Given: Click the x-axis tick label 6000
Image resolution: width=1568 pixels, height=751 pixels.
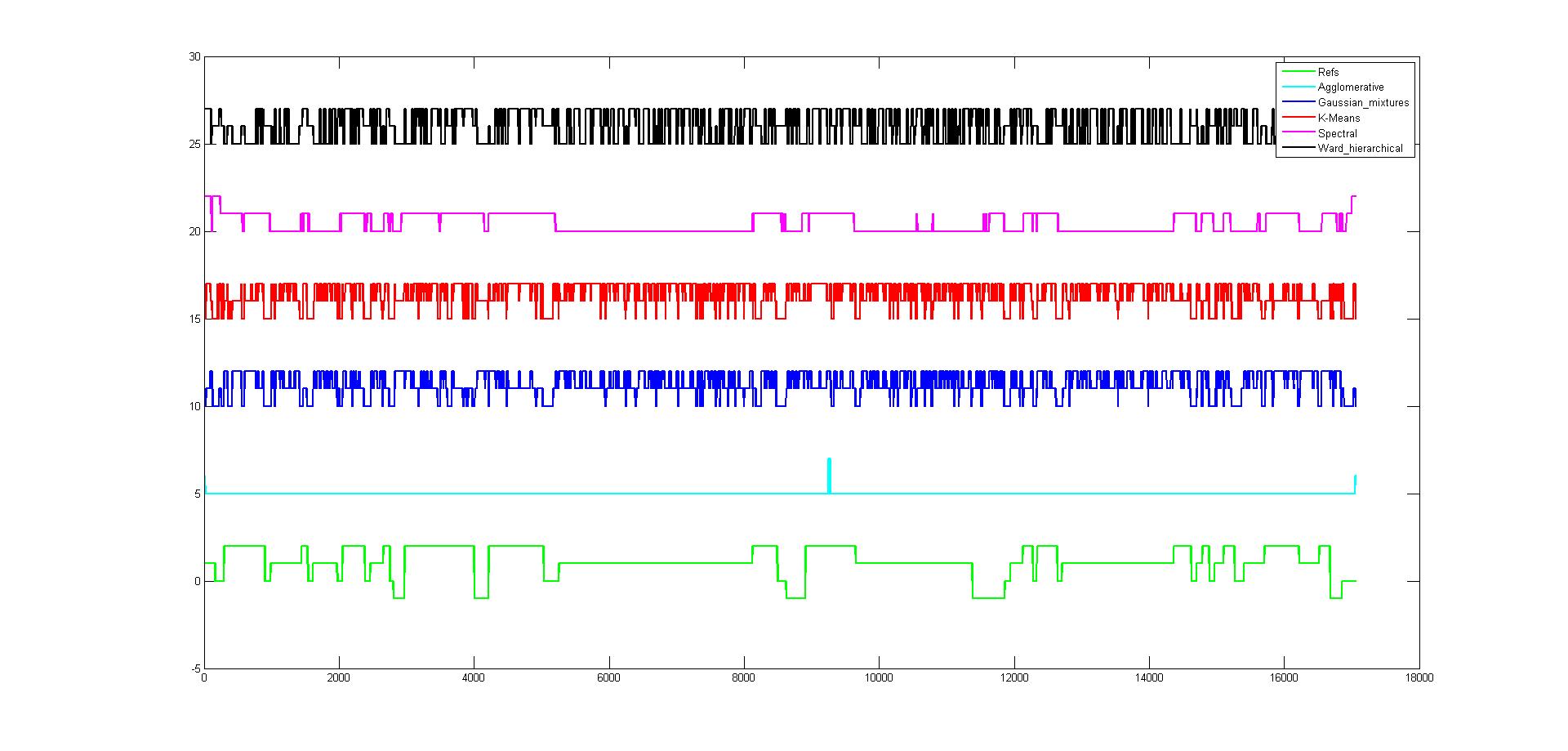Looking at the screenshot, I should 609,678.
